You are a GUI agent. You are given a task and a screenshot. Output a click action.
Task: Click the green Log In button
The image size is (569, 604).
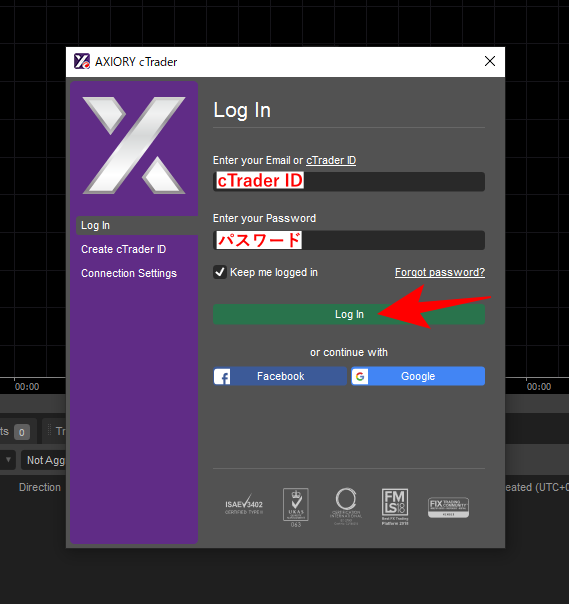click(349, 314)
